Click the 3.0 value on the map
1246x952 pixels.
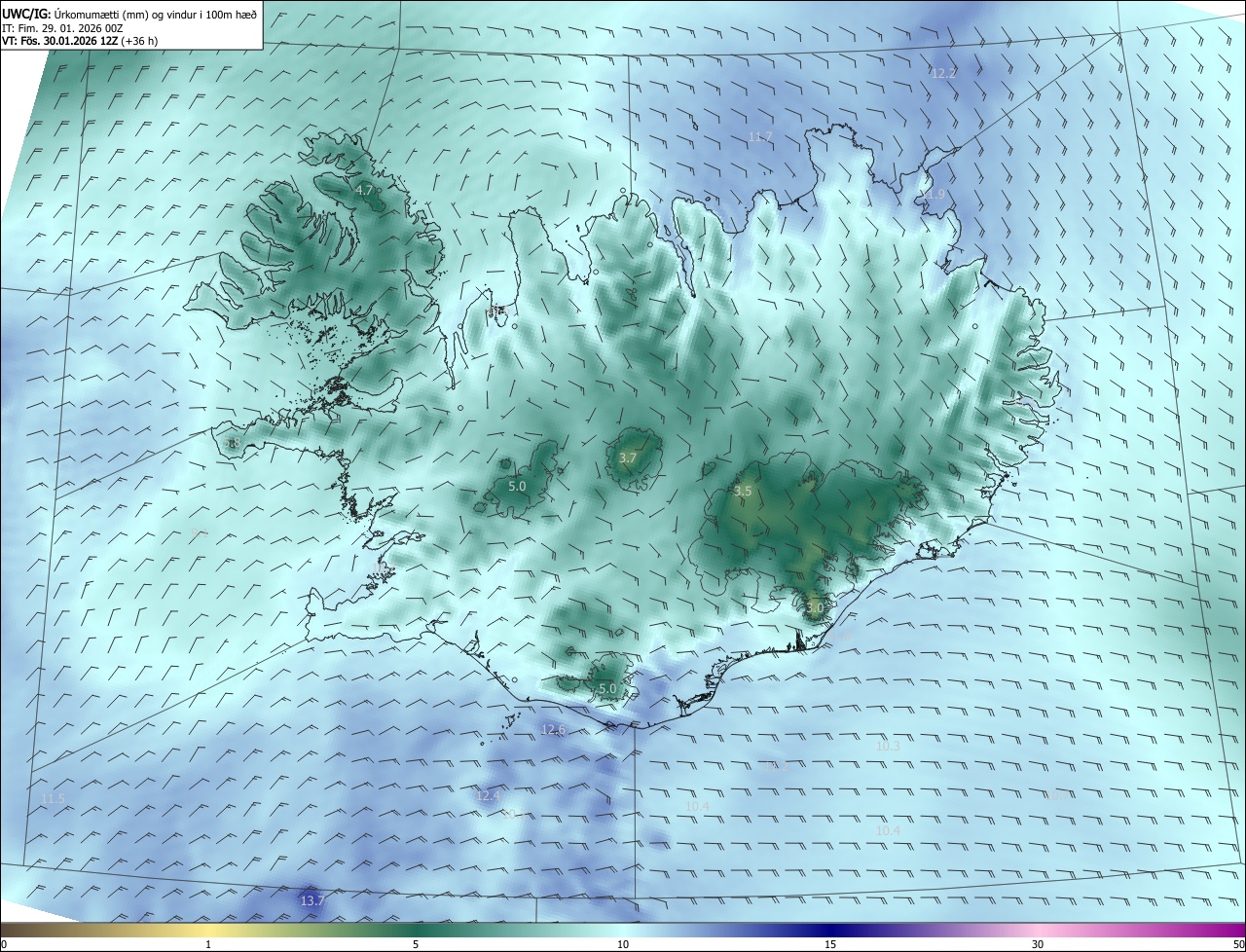[x=815, y=607]
